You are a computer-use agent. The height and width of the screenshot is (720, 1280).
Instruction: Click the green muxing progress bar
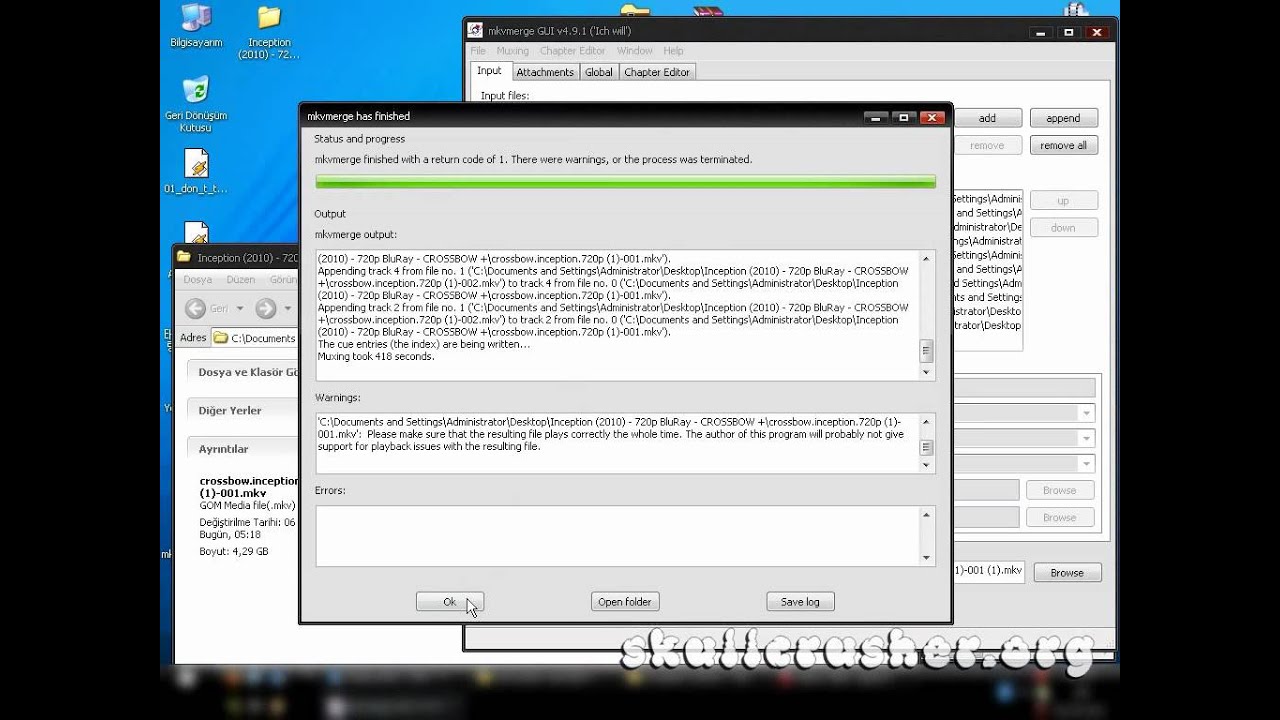tap(626, 182)
